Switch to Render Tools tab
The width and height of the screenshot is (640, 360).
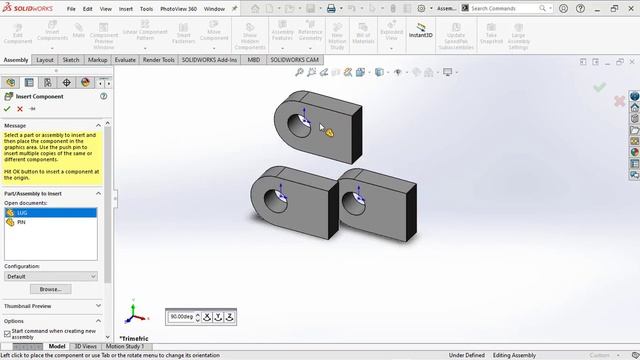(x=158, y=60)
